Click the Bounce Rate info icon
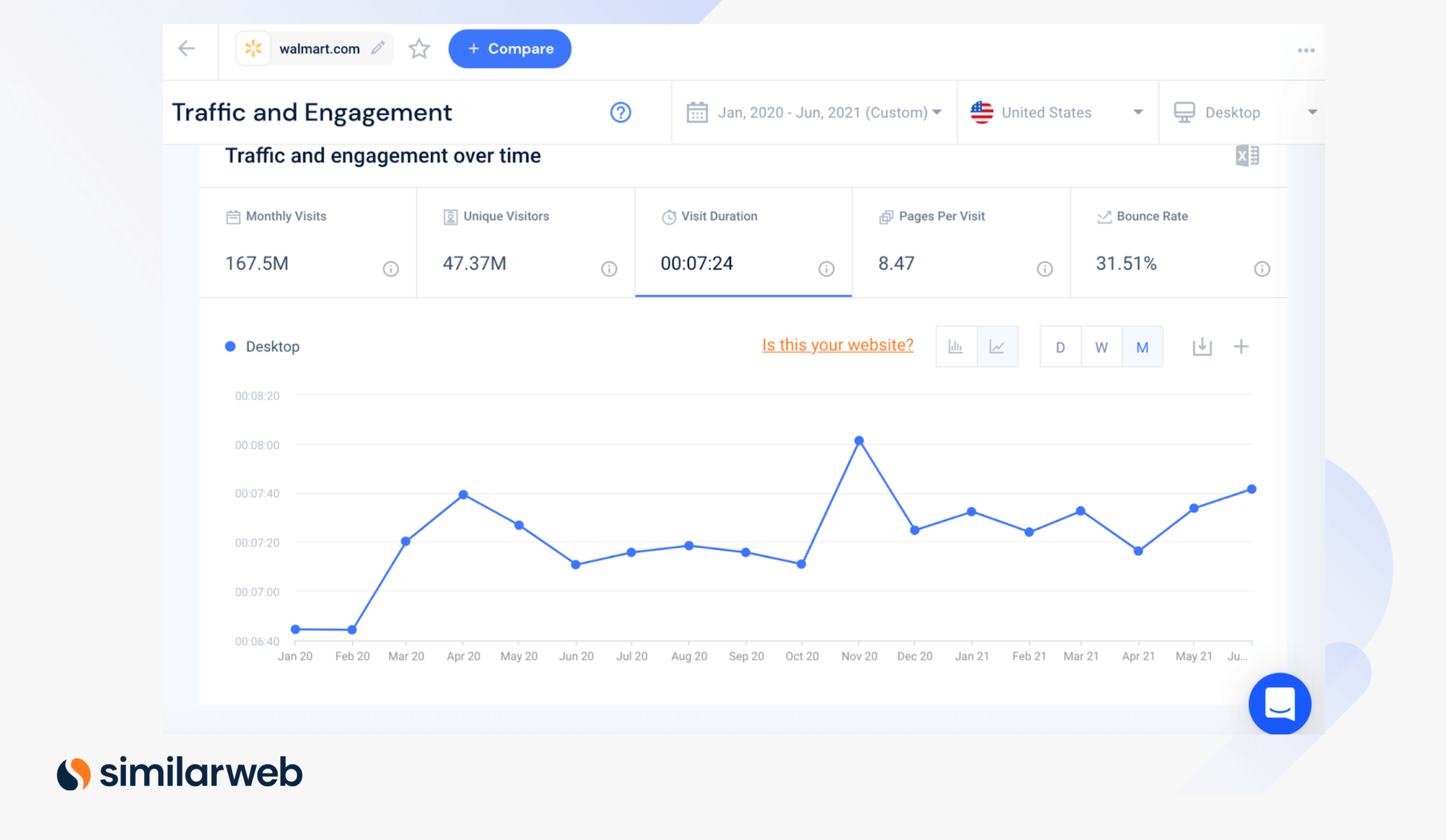Screen dimensions: 1446x840 1262,269
